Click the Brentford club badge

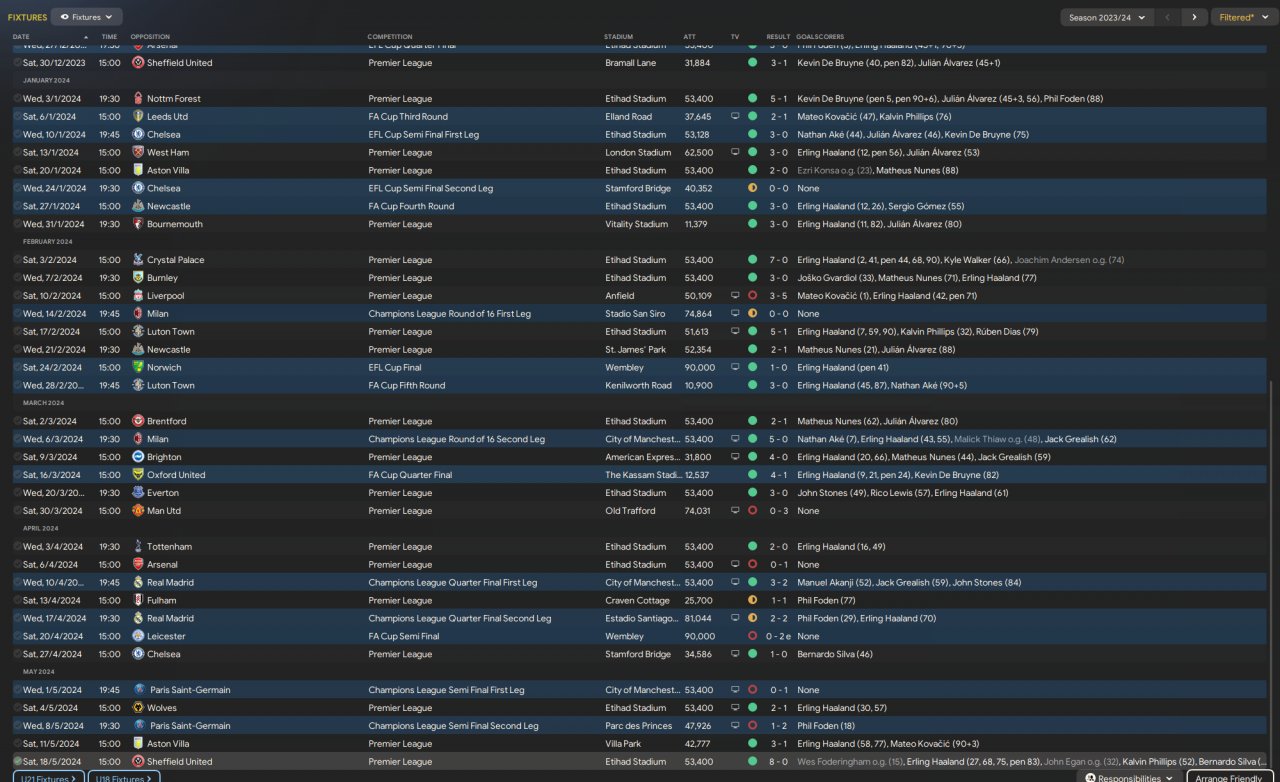(x=138, y=421)
